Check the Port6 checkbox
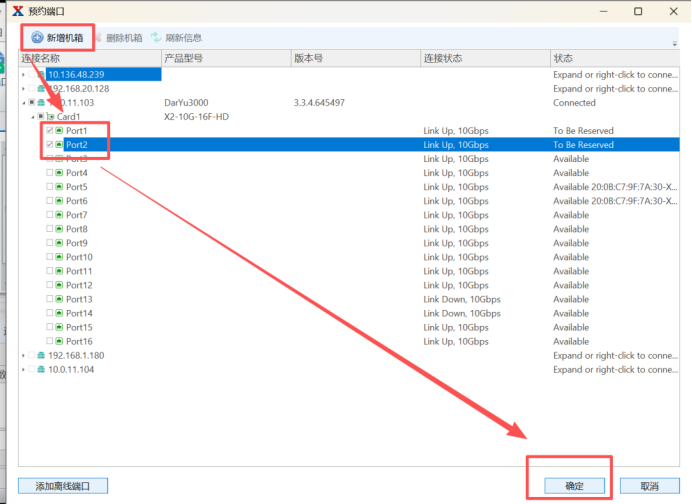The image size is (692, 504). click(50, 201)
